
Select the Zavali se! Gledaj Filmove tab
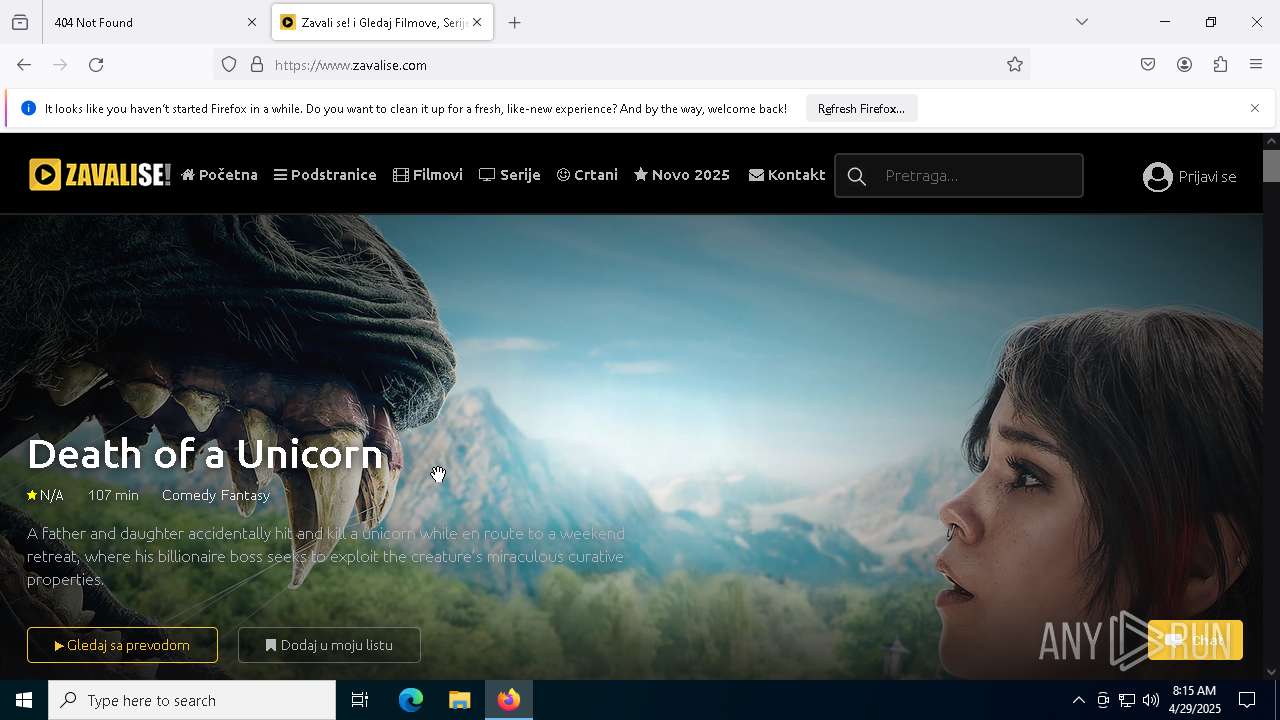coord(381,22)
